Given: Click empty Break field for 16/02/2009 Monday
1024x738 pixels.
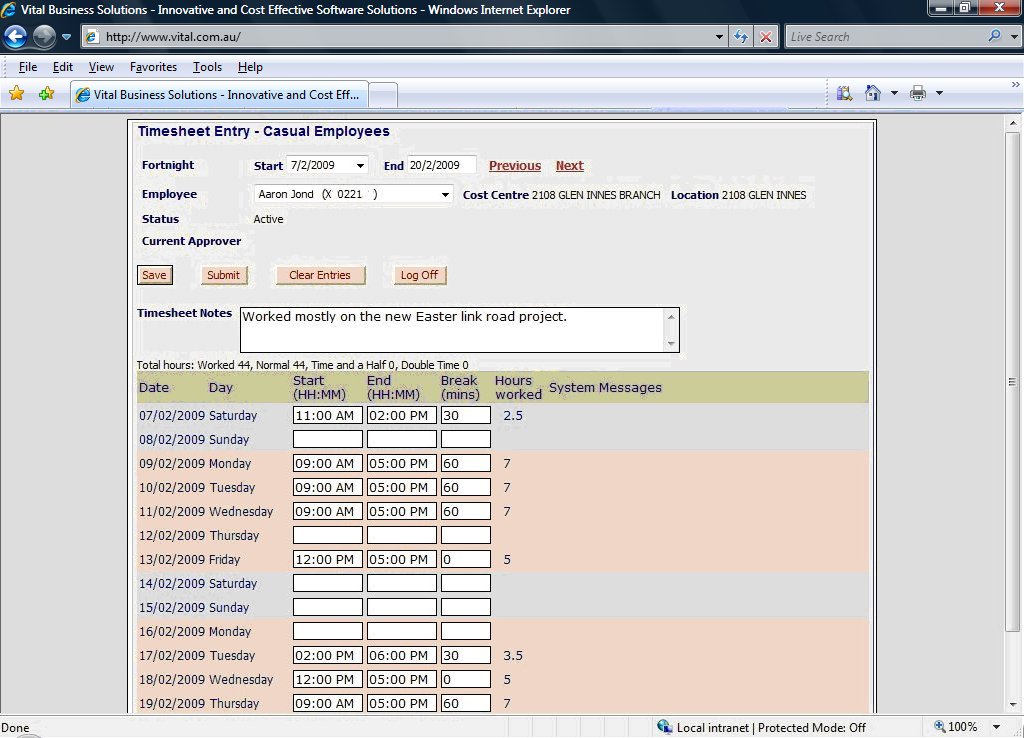Looking at the screenshot, I should coord(466,632).
